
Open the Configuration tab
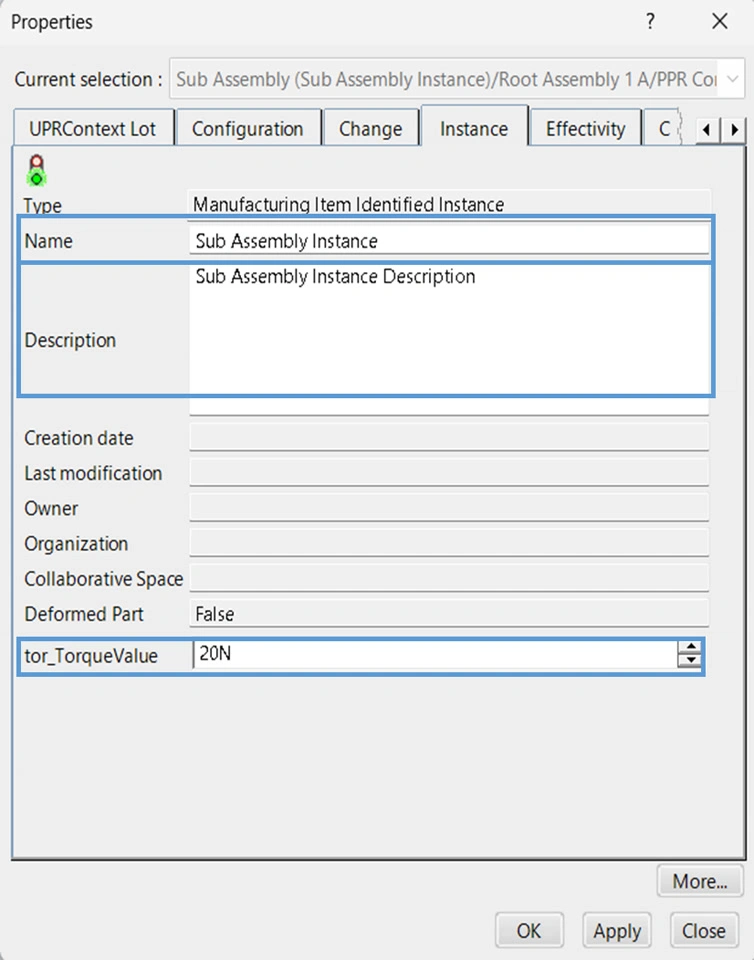click(247, 129)
